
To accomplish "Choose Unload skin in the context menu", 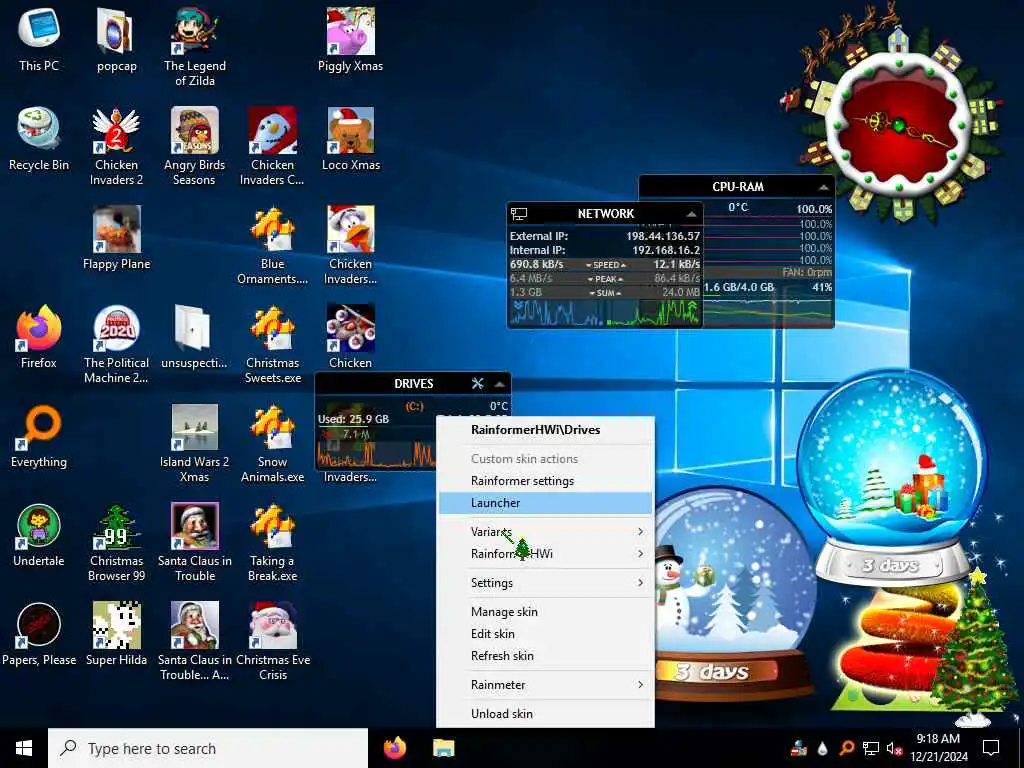I will [545, 714].
